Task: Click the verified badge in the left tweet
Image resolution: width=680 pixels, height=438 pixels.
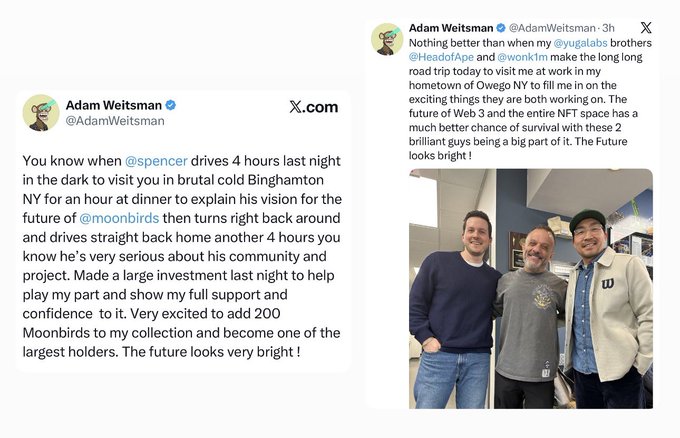Action: point(171,105)
